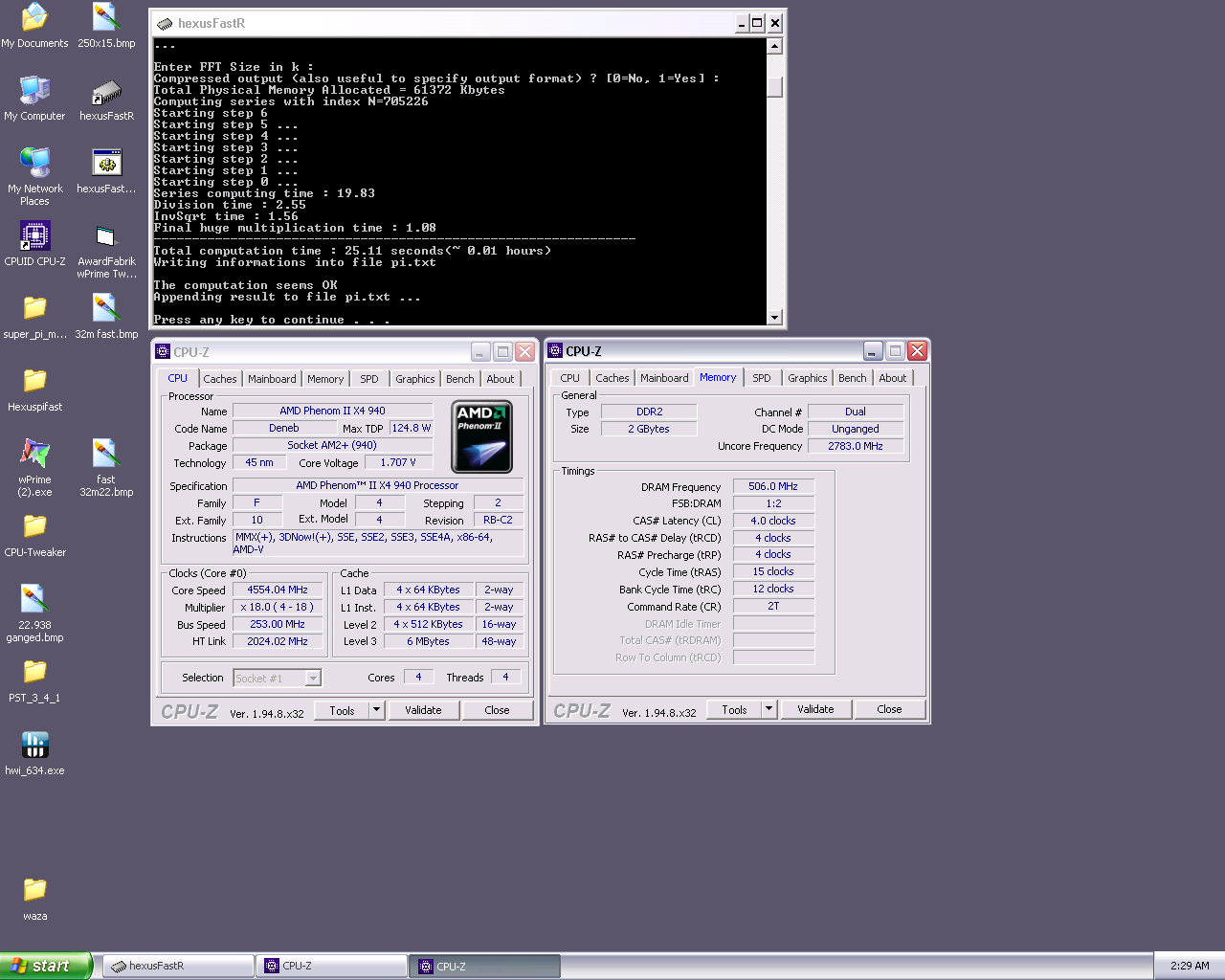Image resolution: width=1225 pixels, height=980 pixels.
Task: Open 32m fast.bmp desktop file
Action: [106, 317]
